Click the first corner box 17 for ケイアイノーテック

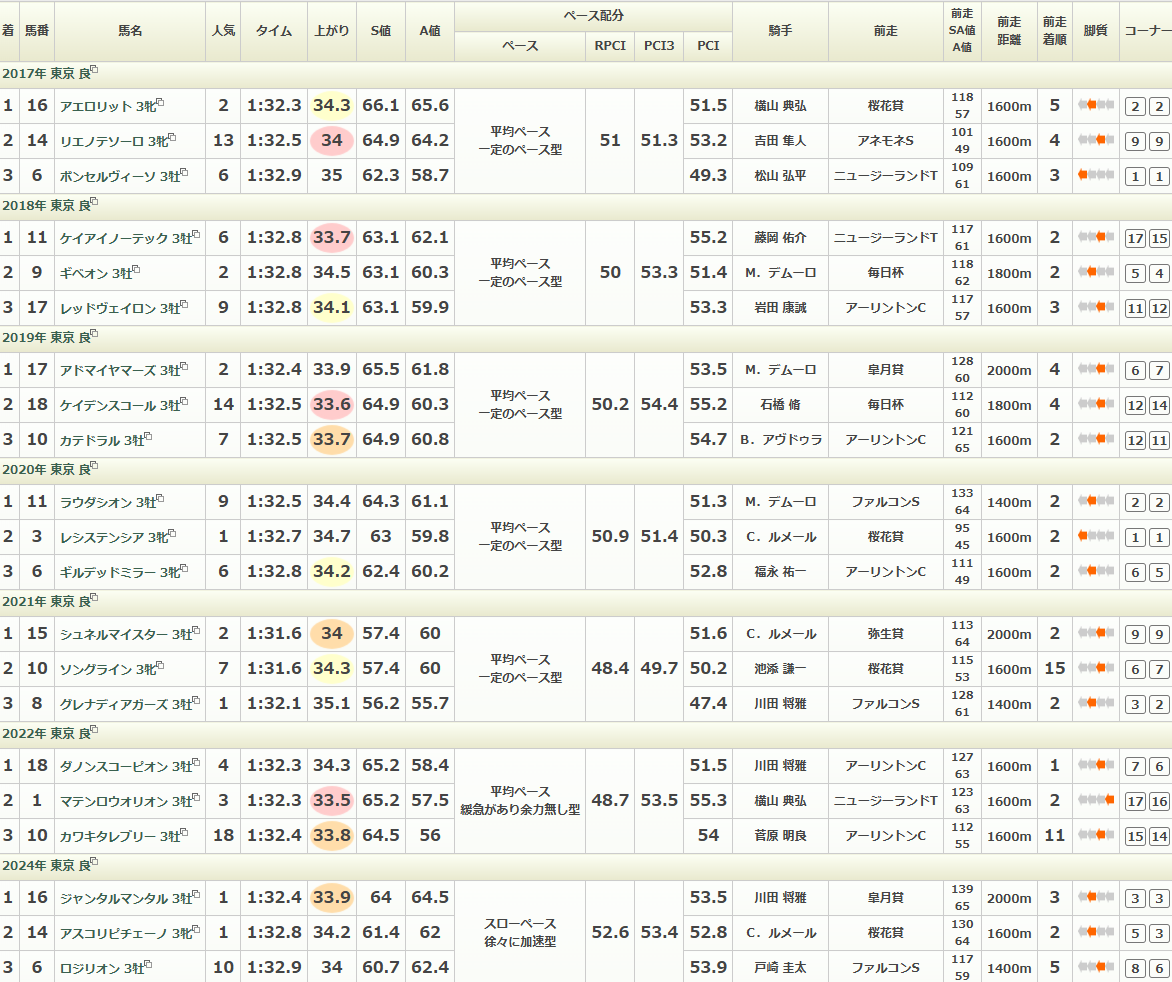pyautogui.click(x=1135, y=239)
